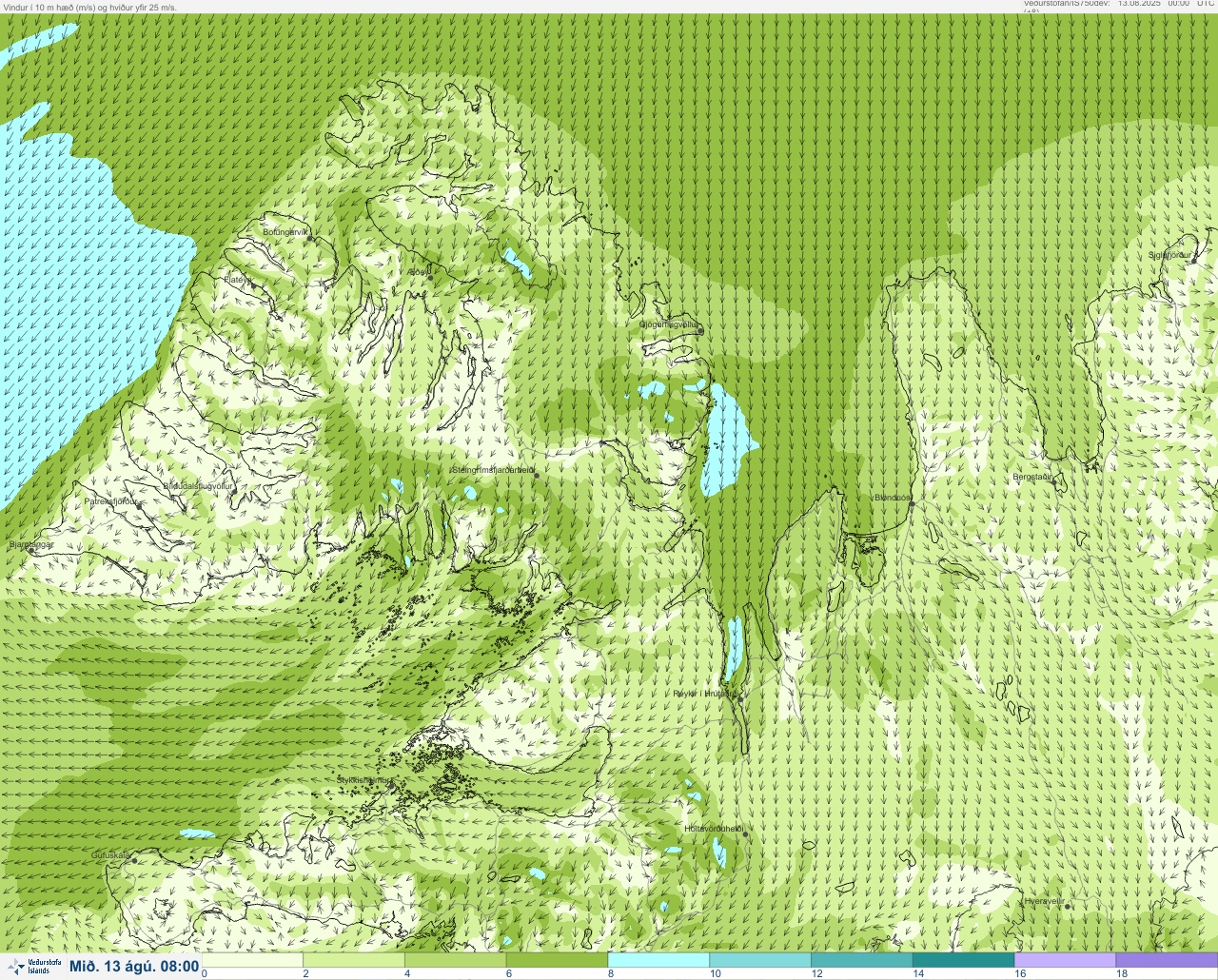Select the Hveravellir station label
Viewport: 1218px width, 980px height.
(1044, 900)
